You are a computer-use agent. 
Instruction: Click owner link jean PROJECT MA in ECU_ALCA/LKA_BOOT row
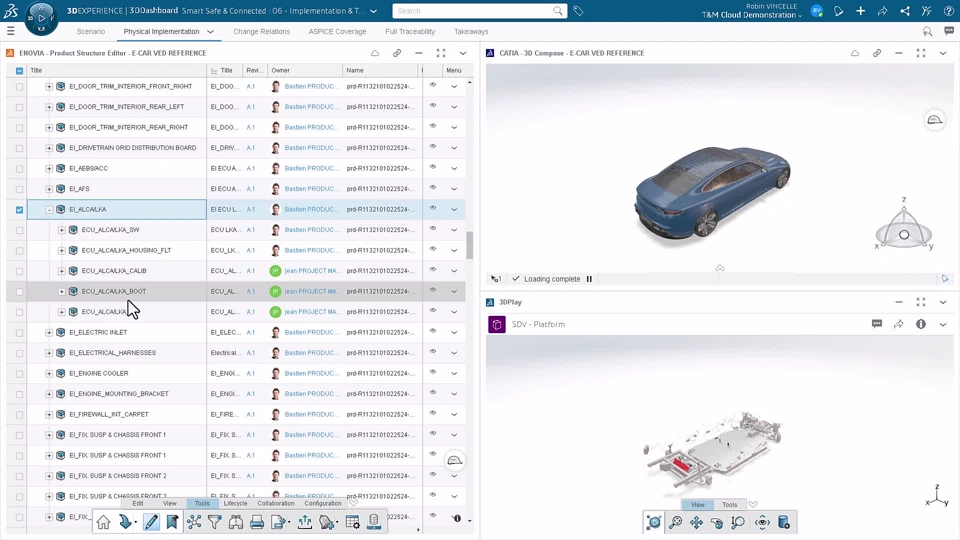(312, 291)
